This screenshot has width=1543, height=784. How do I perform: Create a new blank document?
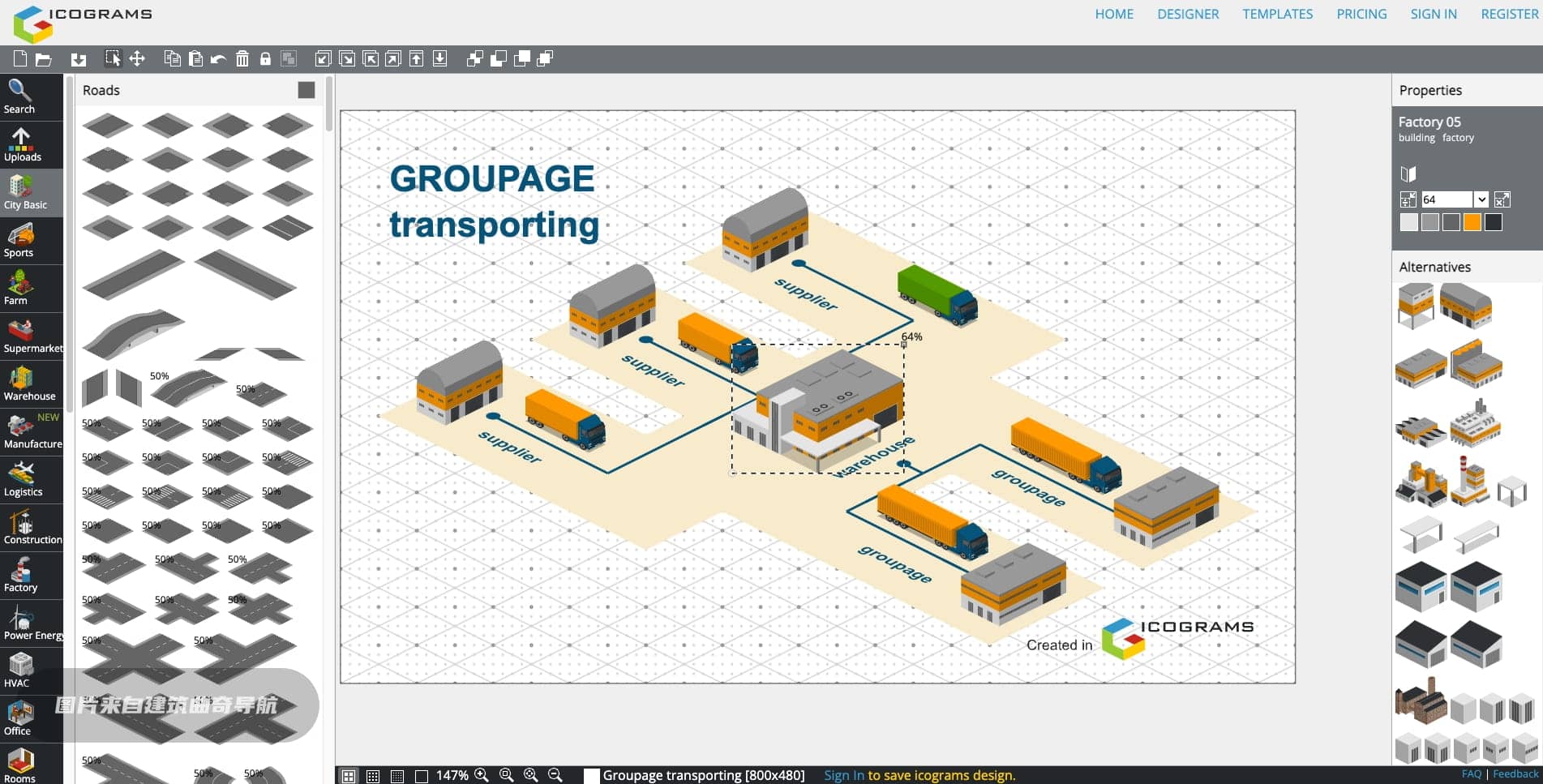20,58
